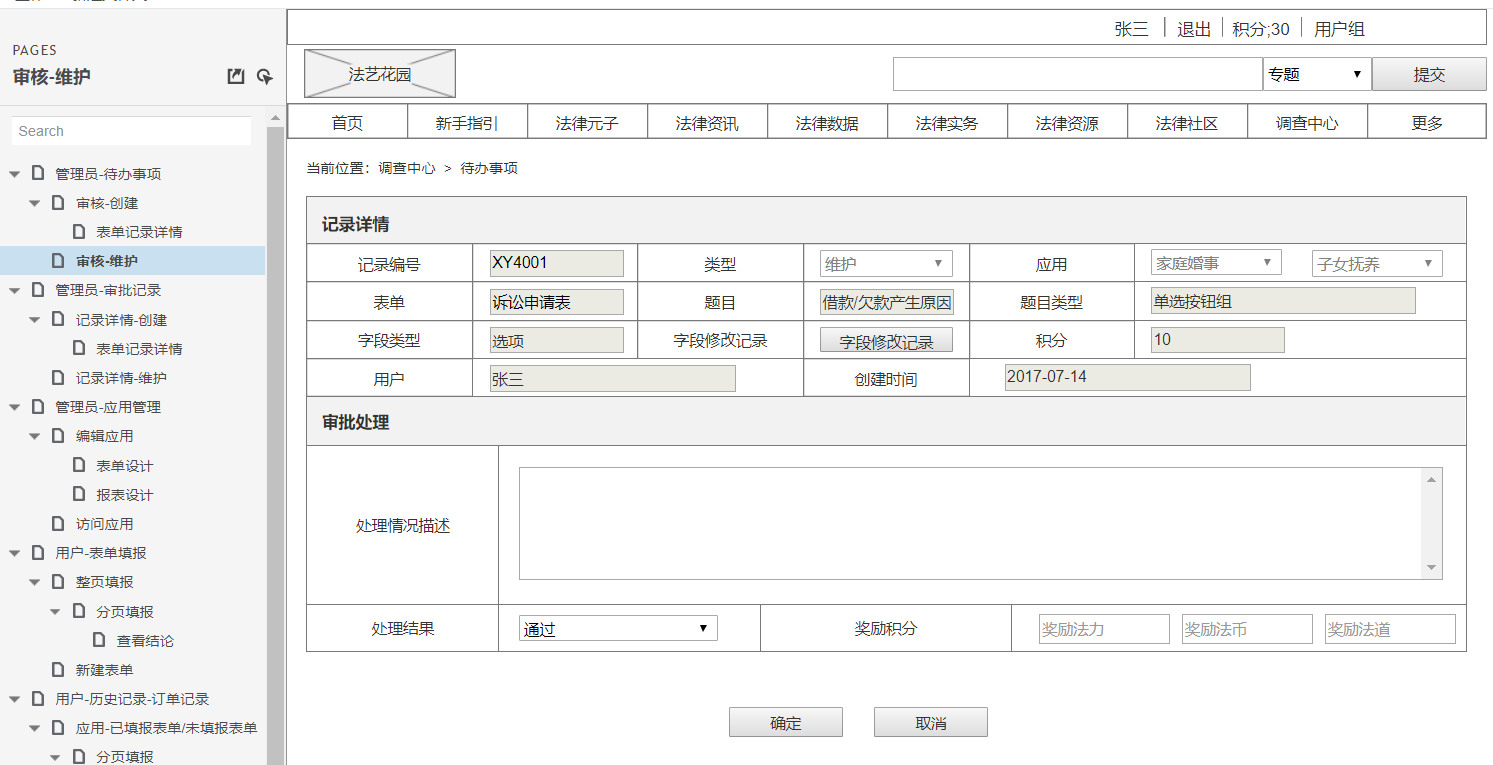The width and height of the screenshot is (1493, 765).
Task: Select 应用-已填报表单/未填报表单 page in tree
Action: coord(166,728)
